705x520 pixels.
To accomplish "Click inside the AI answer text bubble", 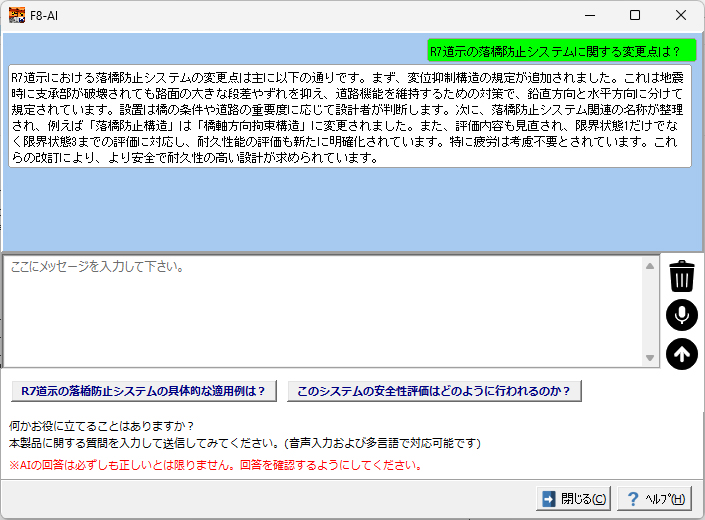I will click(350, 117).
